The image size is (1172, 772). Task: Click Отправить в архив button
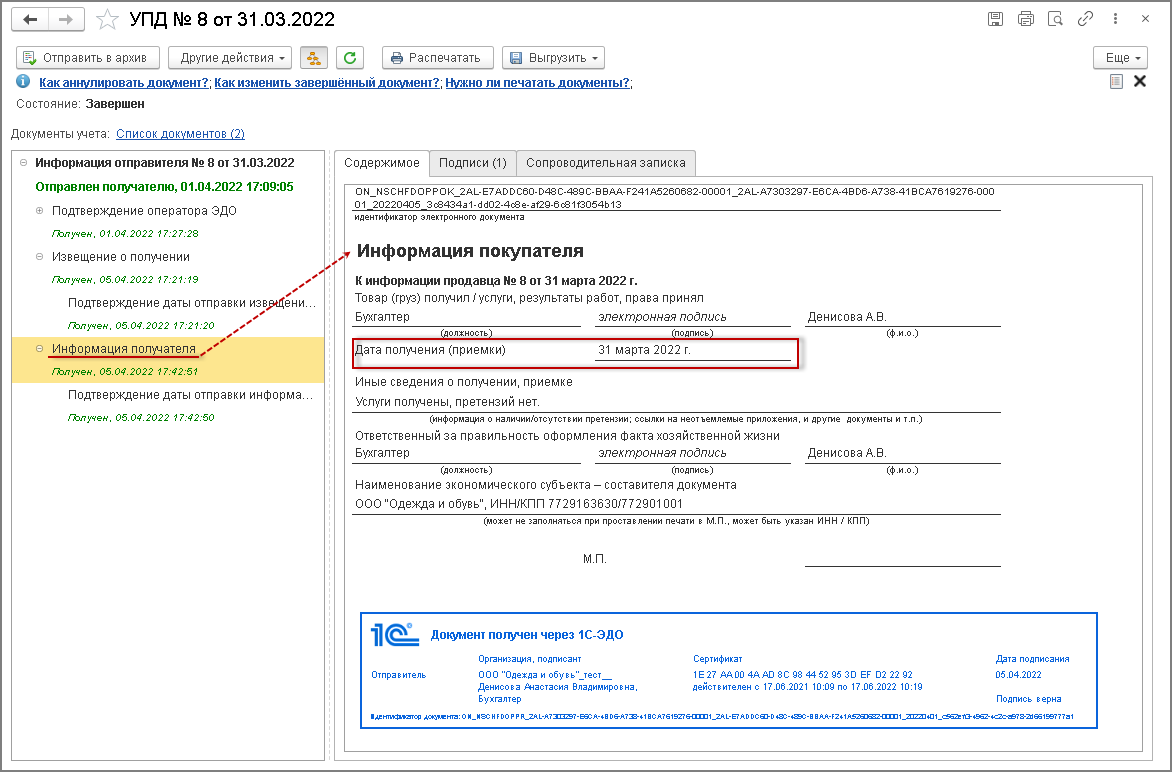(x=87, y=58)
